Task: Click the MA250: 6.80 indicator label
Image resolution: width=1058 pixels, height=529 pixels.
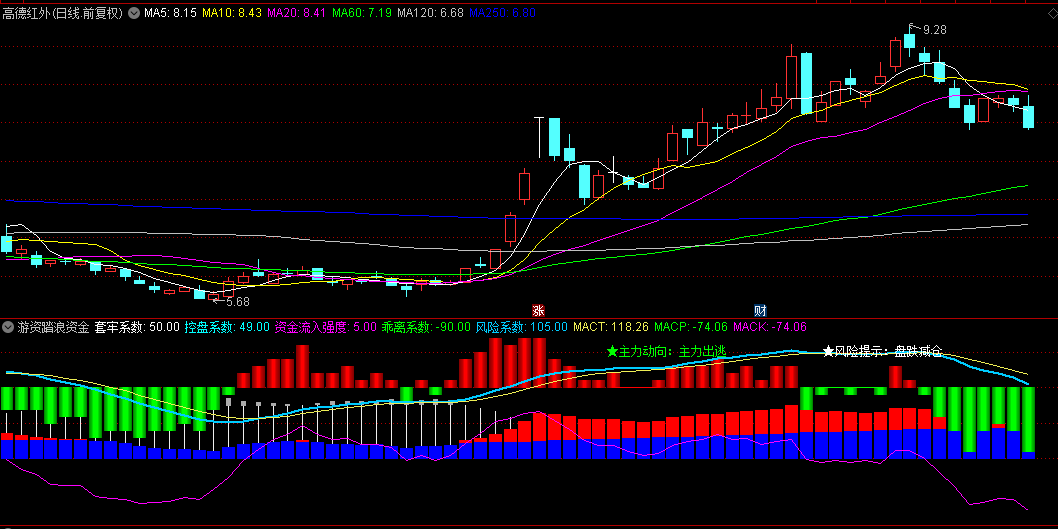Action: [x=503, y=13]
